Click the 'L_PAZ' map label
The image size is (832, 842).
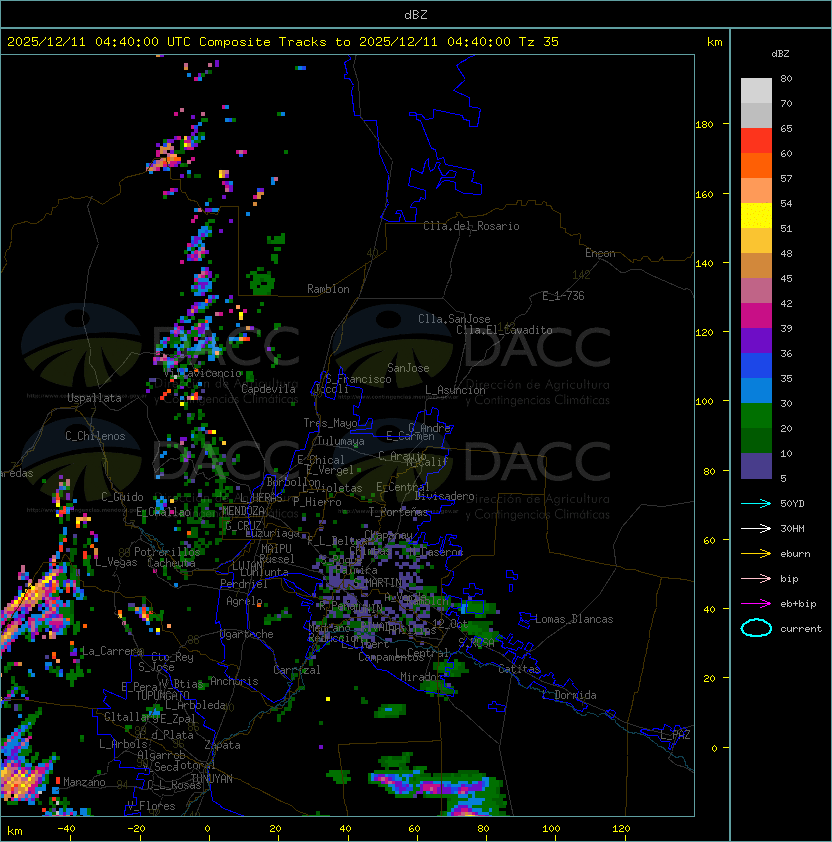pos(675,734)
